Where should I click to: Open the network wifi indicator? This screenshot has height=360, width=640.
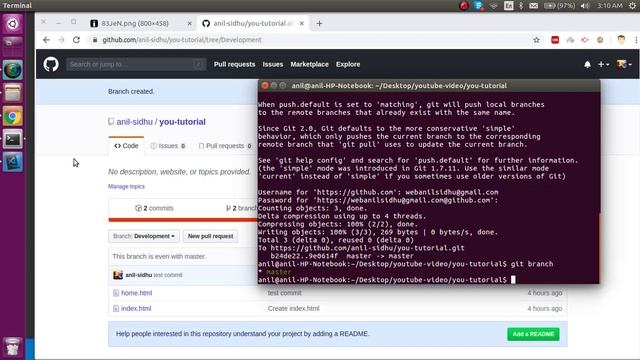pyautogui.click(x=494, y=6)
